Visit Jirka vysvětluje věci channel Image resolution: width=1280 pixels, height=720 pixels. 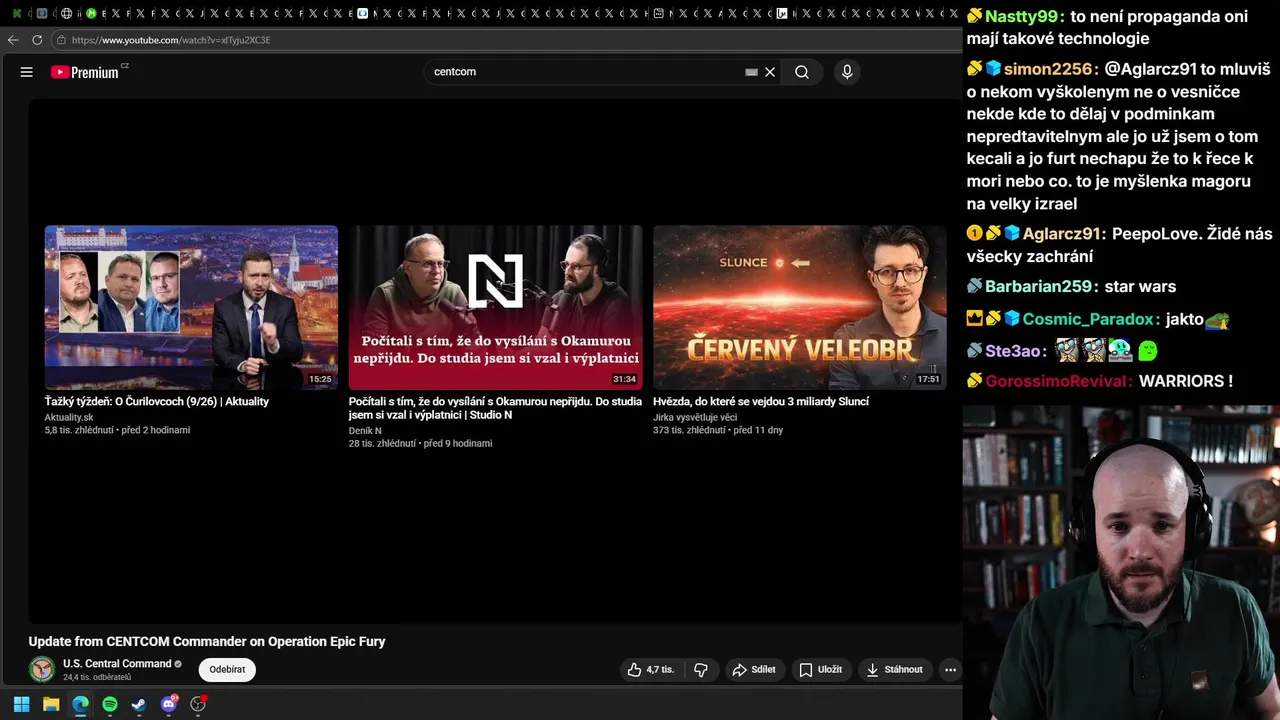point(695,417)
